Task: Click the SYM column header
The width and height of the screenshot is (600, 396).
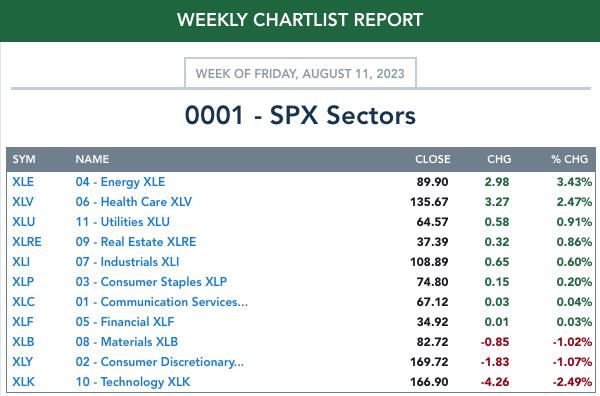Action: coord(24,159)
